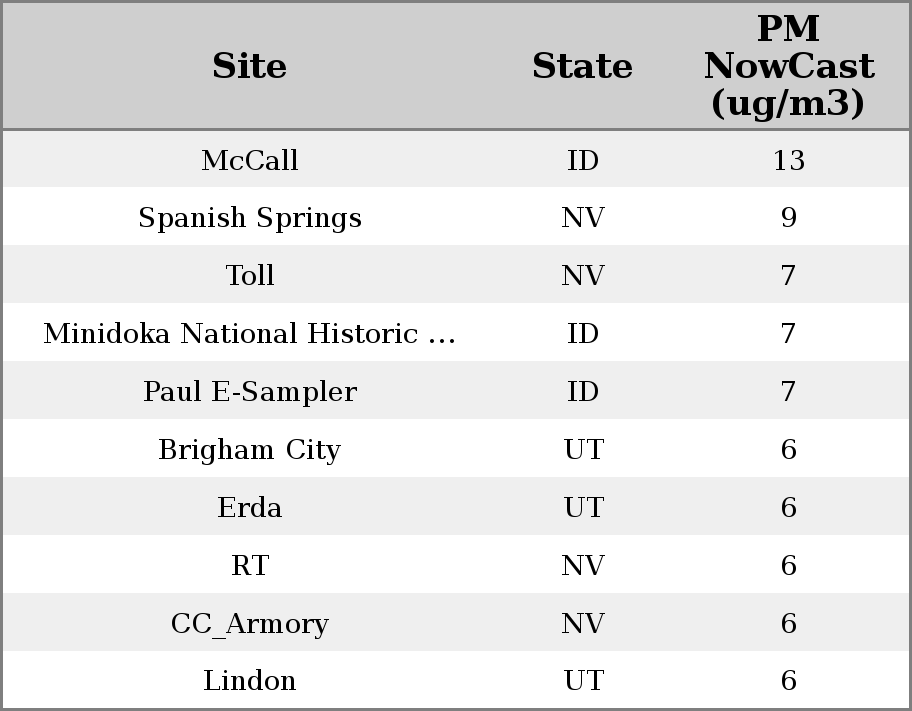Select the Paul E-Sampler site cell
This screenshot has height=711, width=912.
point(250,392)
